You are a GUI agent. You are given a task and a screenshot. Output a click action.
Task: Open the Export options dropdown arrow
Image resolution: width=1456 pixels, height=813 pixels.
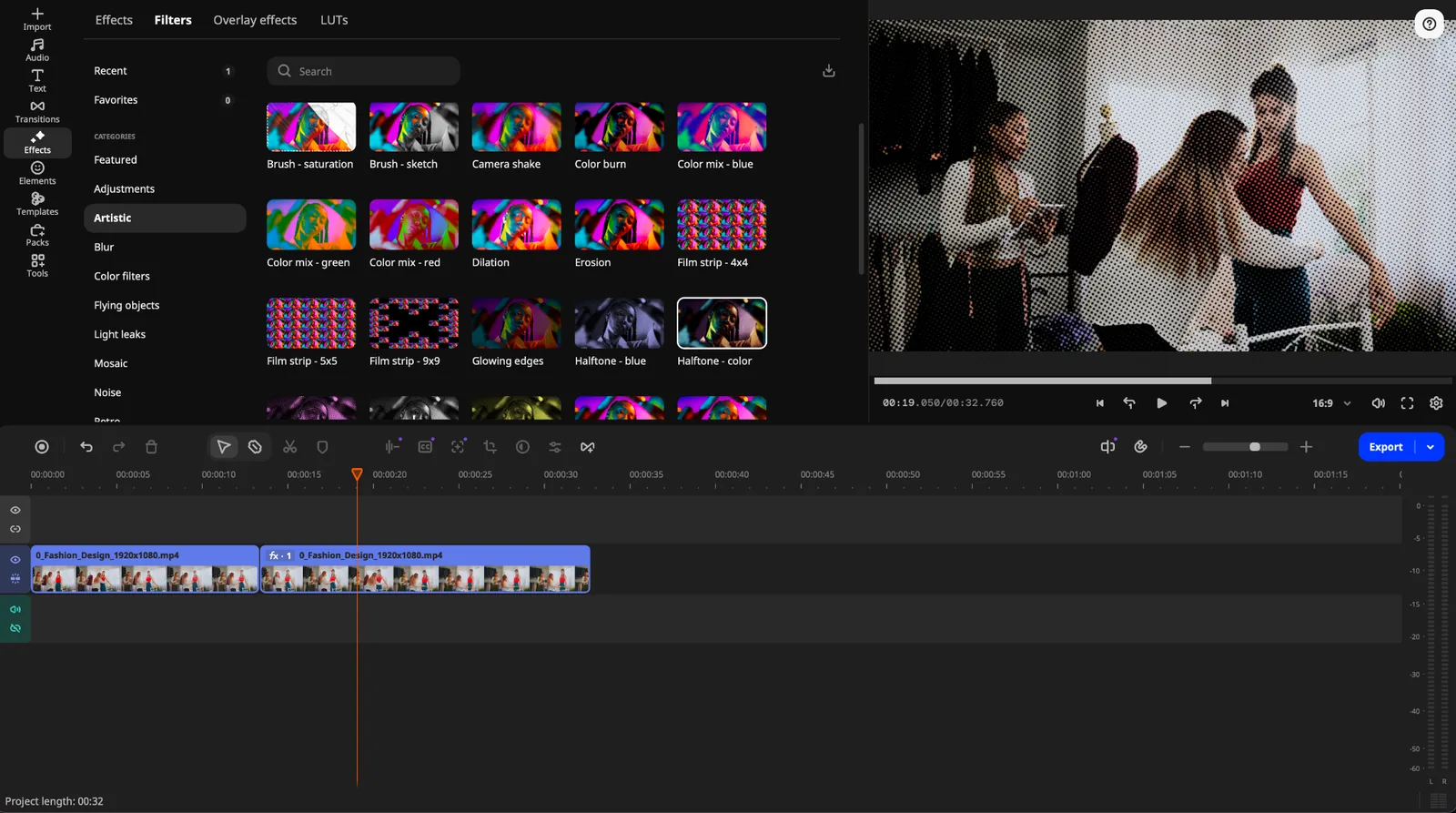coord(1431,447)
